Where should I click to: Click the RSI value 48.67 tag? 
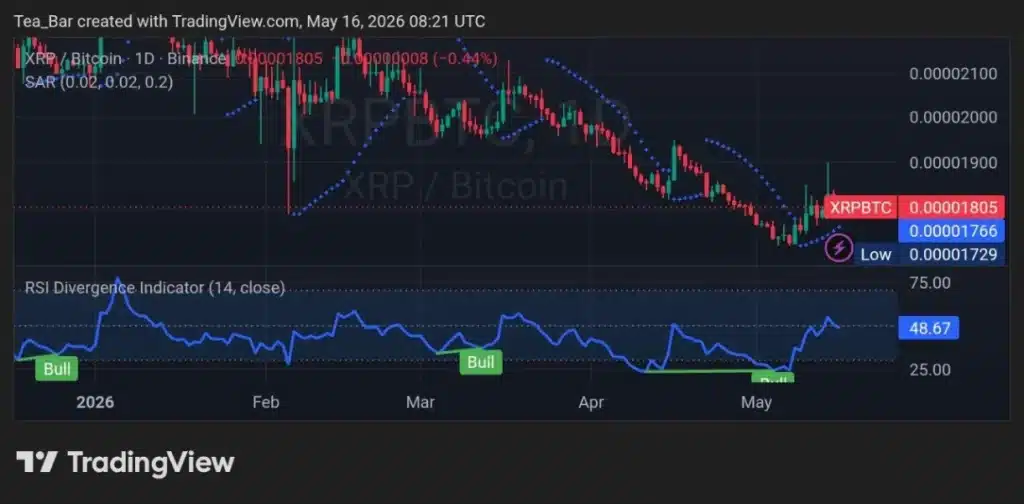(929, 328)
